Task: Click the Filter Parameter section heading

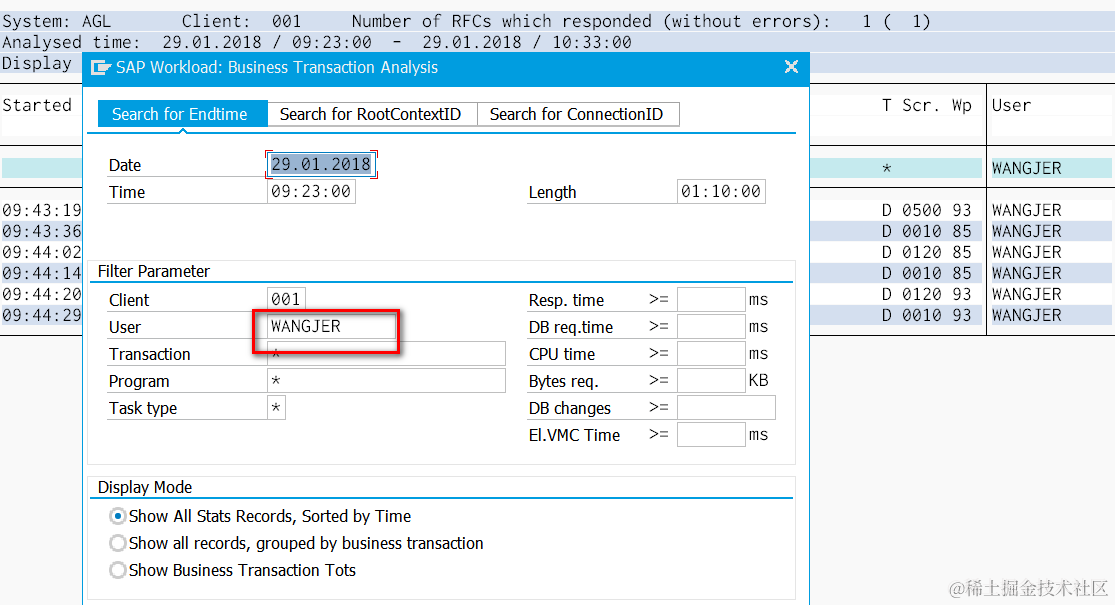Action: point(154,271)
